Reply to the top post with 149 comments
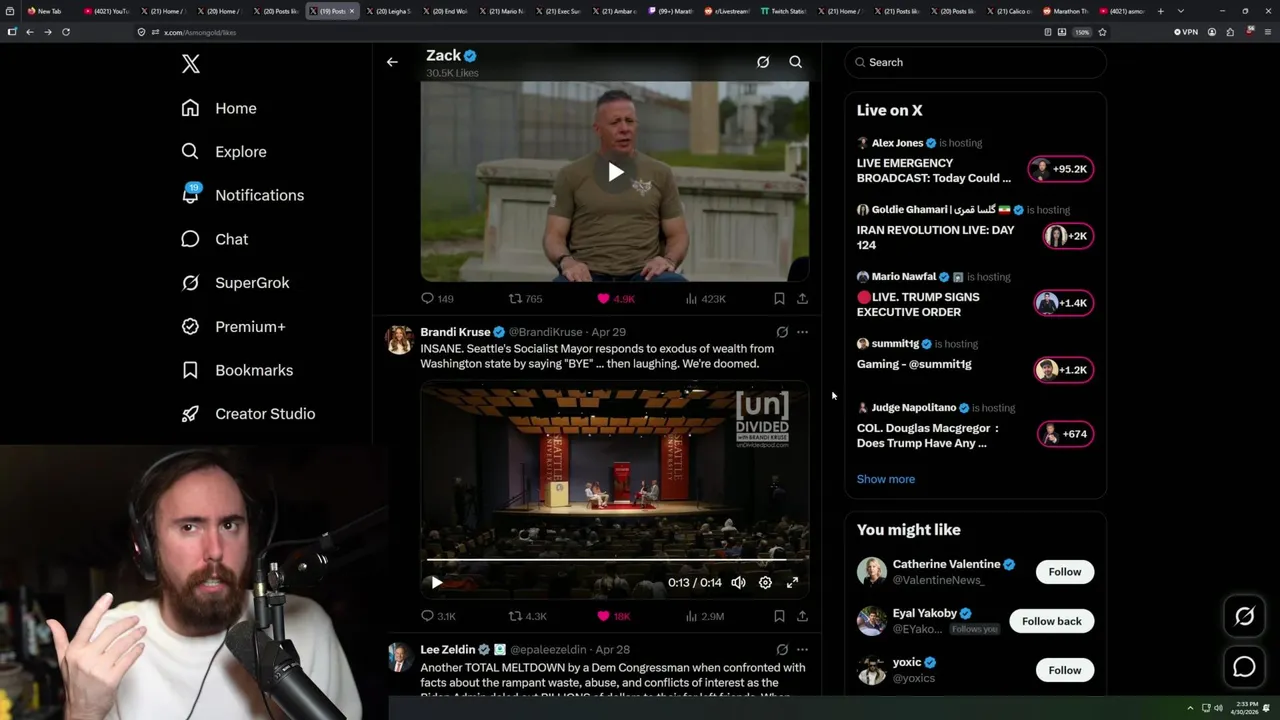 [437, 298]
